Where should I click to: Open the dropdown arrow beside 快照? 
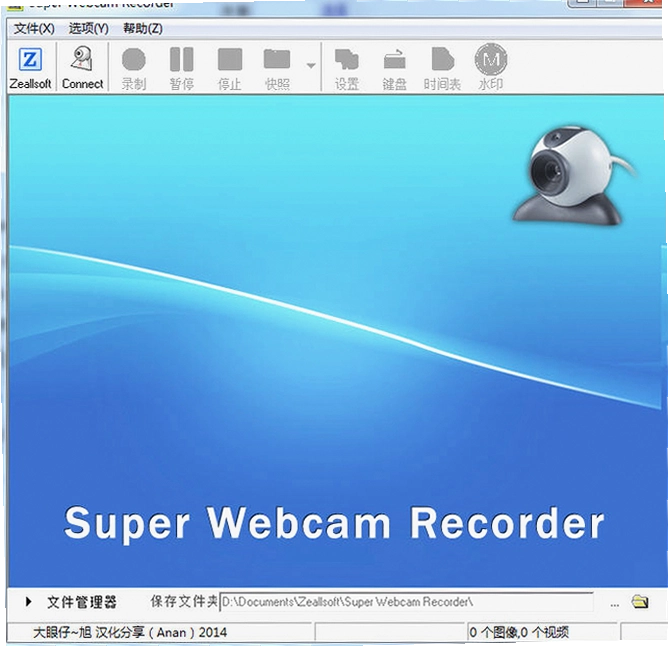coord(311,66)
